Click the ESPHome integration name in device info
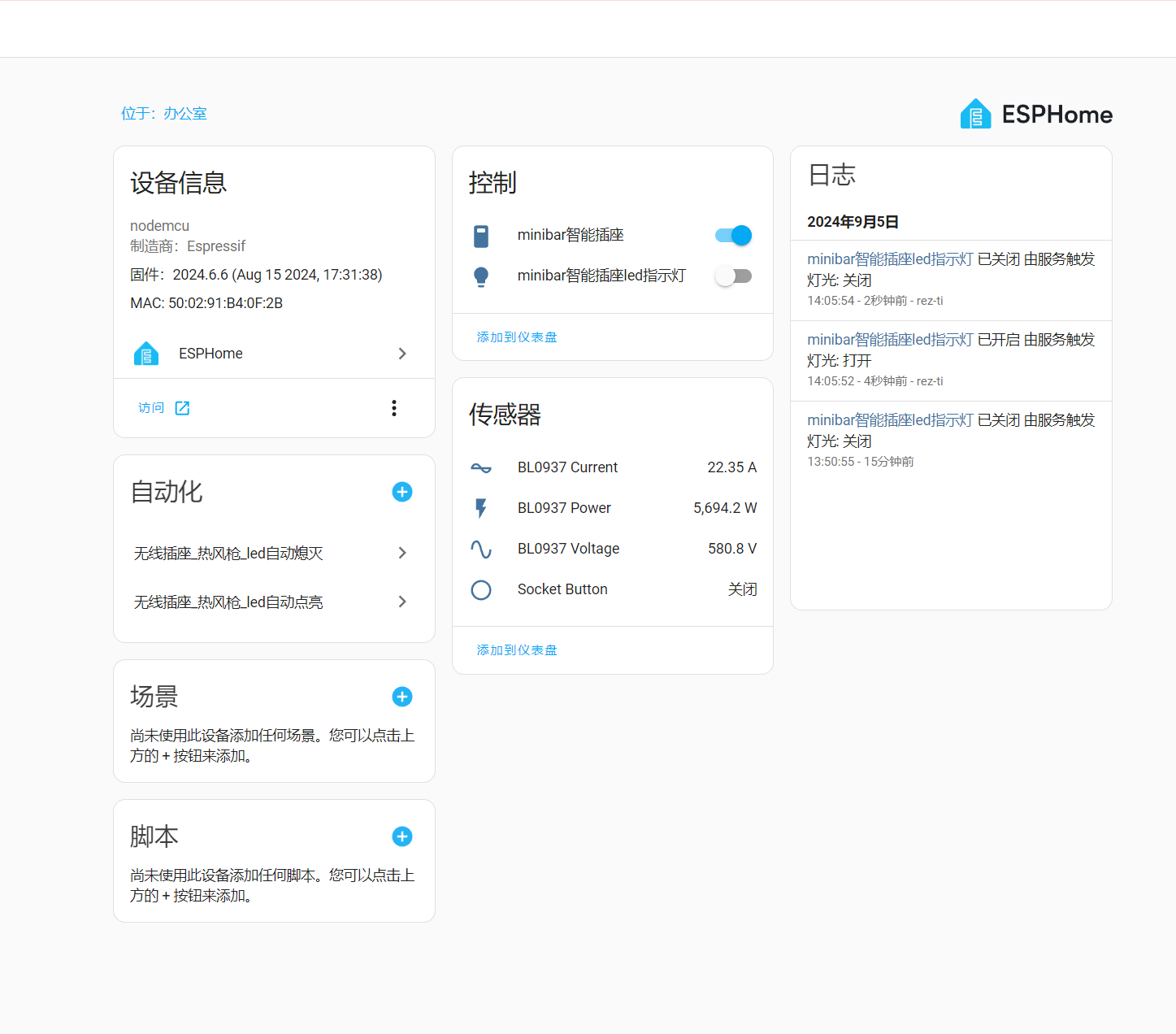This screenshot has height=1034, width=1176. tap(210, 354)
